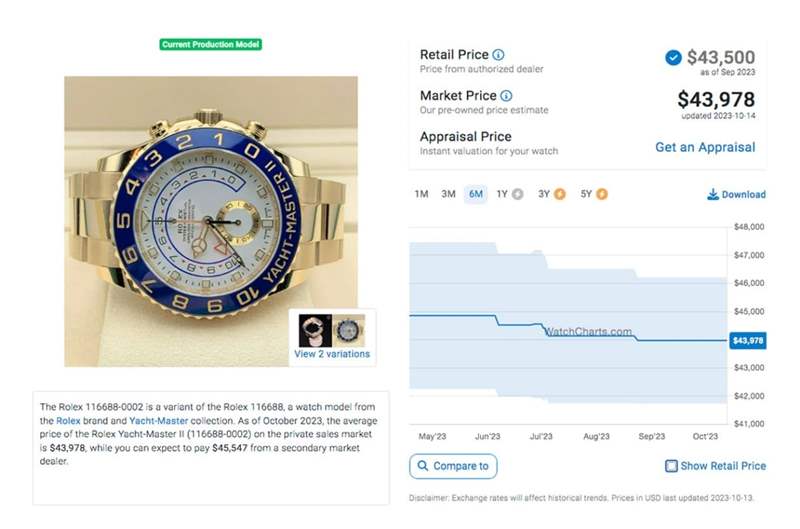The image size is (800, 529).
Task: Click the blue verified checkmark badge
Action: coord(673,58)
